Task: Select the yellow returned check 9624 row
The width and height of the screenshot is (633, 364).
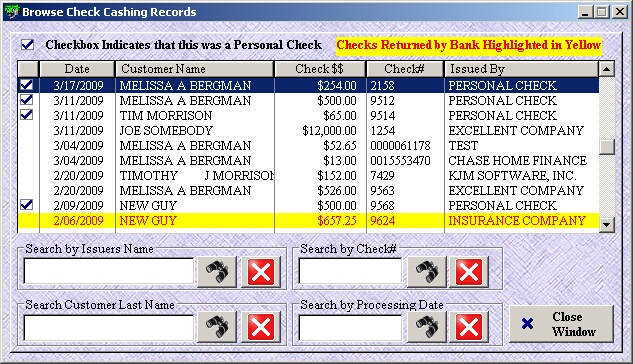Action: (308, 221)
